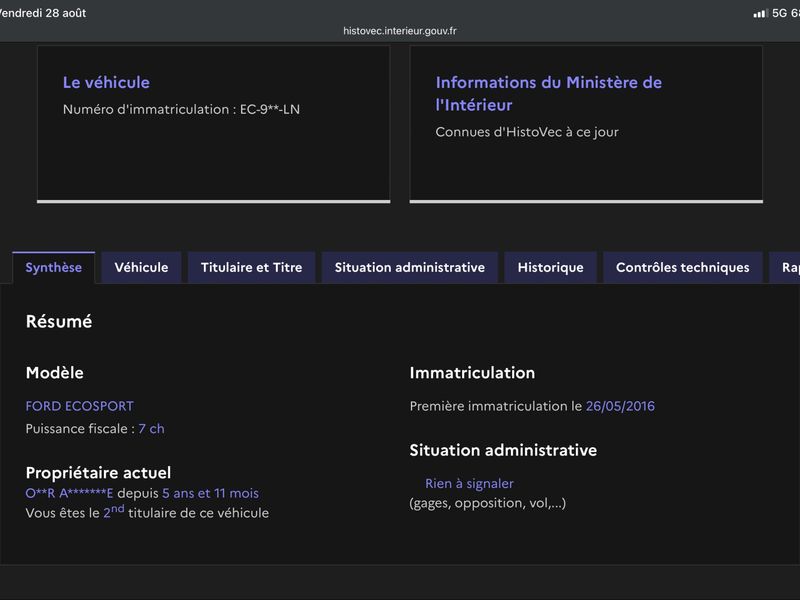Go to the Historique tab
This screenshot has height=600, width=800.
point(551,267)
